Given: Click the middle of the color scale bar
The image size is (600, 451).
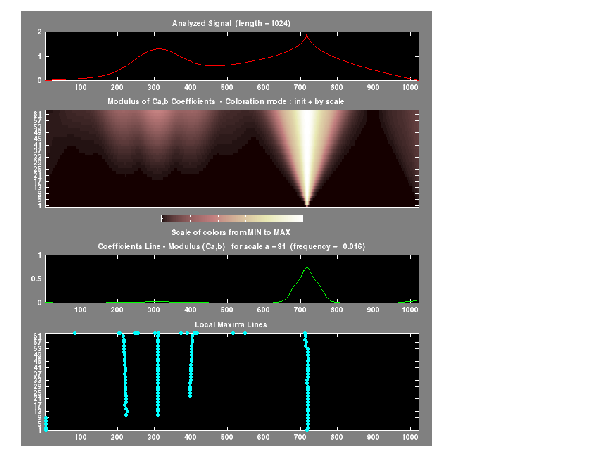Looking at the screenshot, I should click(x=233, y=217).
